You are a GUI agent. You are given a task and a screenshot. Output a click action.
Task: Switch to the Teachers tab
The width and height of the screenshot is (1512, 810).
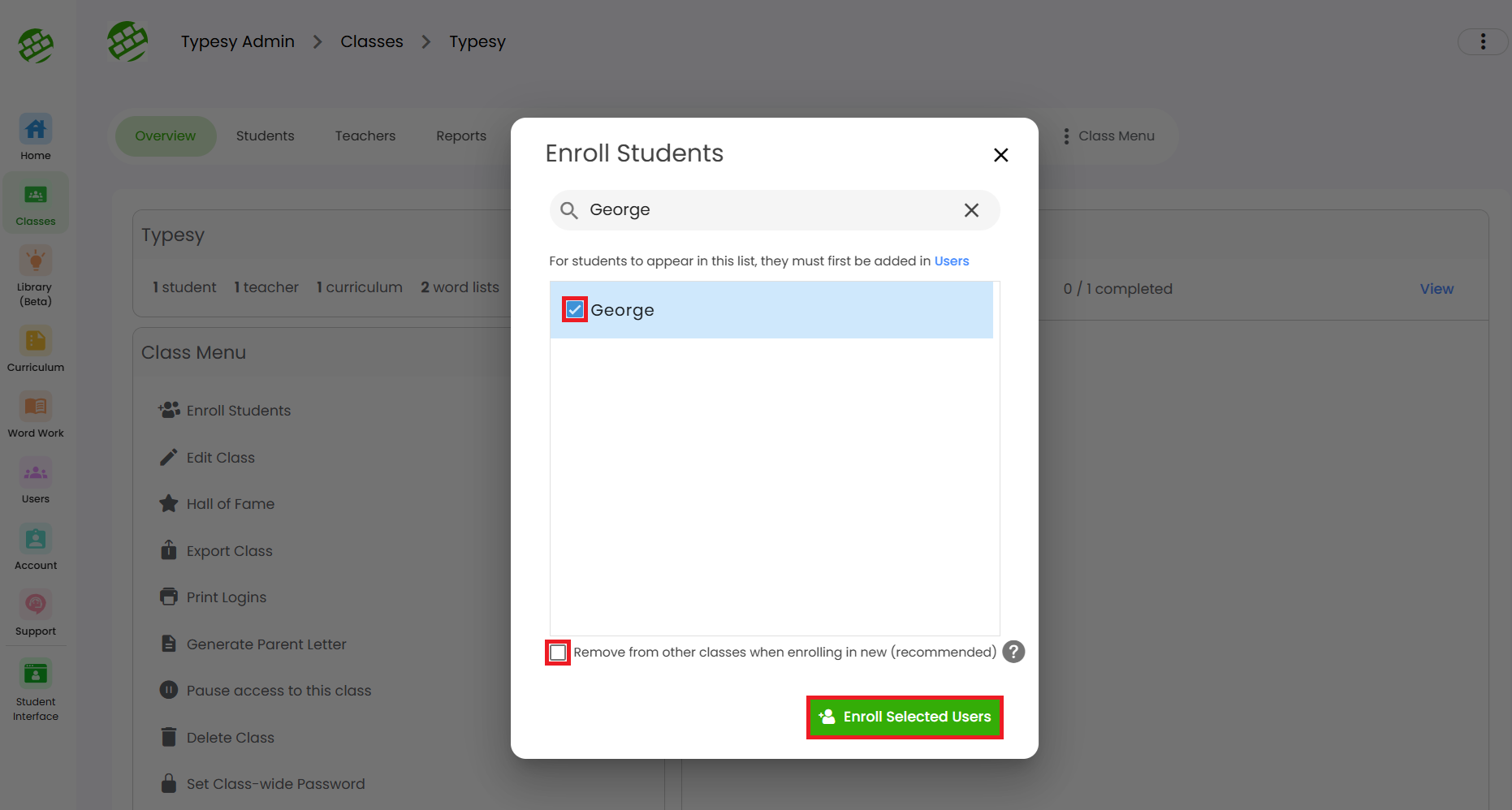(365, 136)
